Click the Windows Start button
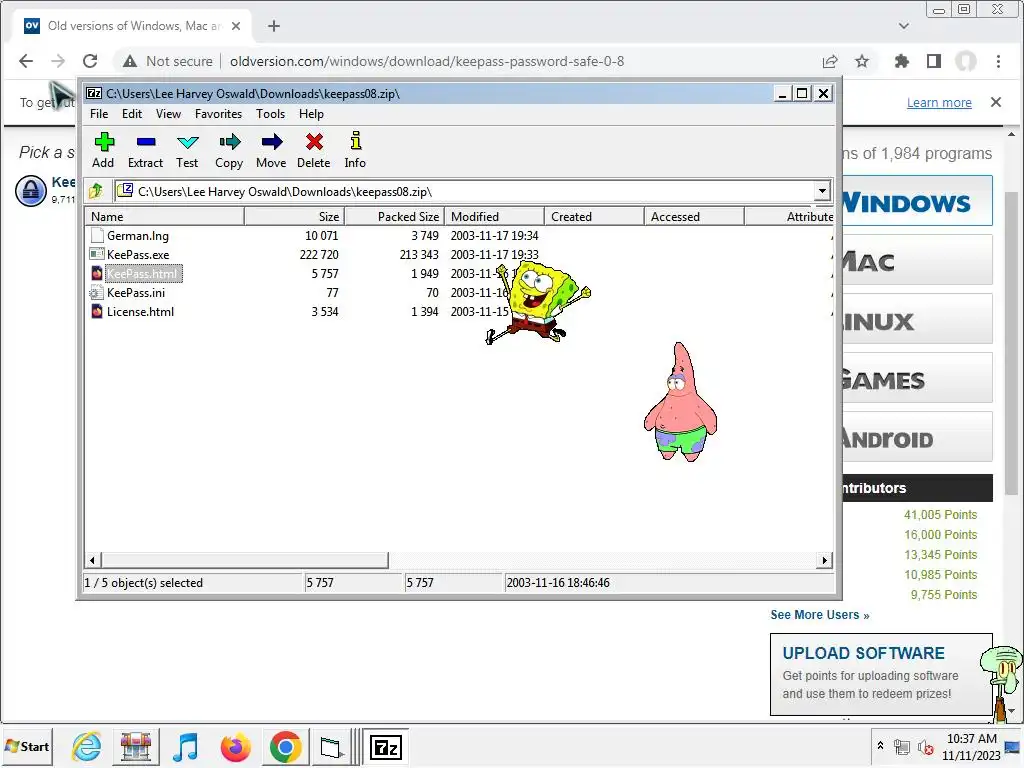 [27, 746]
